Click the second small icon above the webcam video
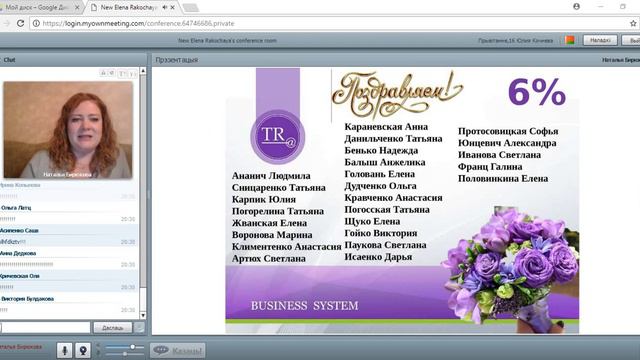This screenshot has height=360, width=640. coord(111,73)
